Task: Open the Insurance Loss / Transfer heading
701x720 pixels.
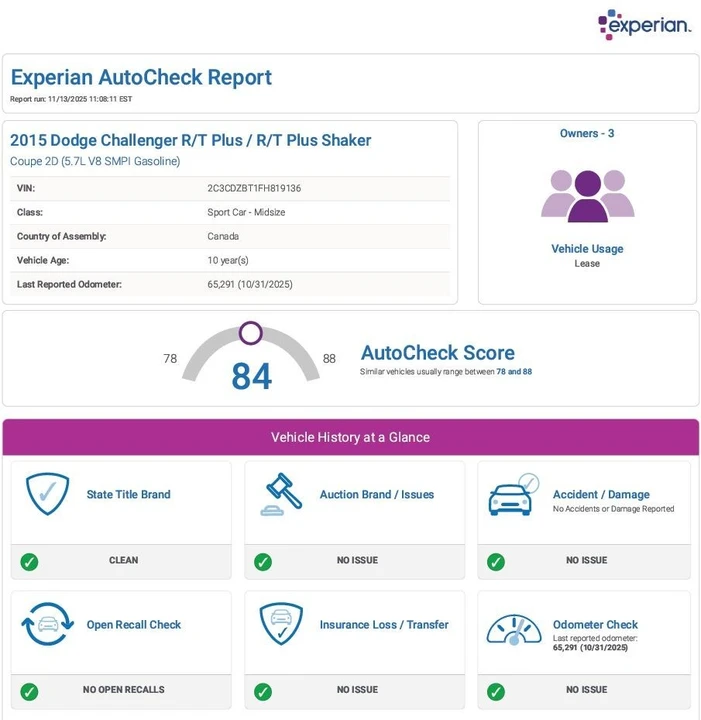Action: 384,624
